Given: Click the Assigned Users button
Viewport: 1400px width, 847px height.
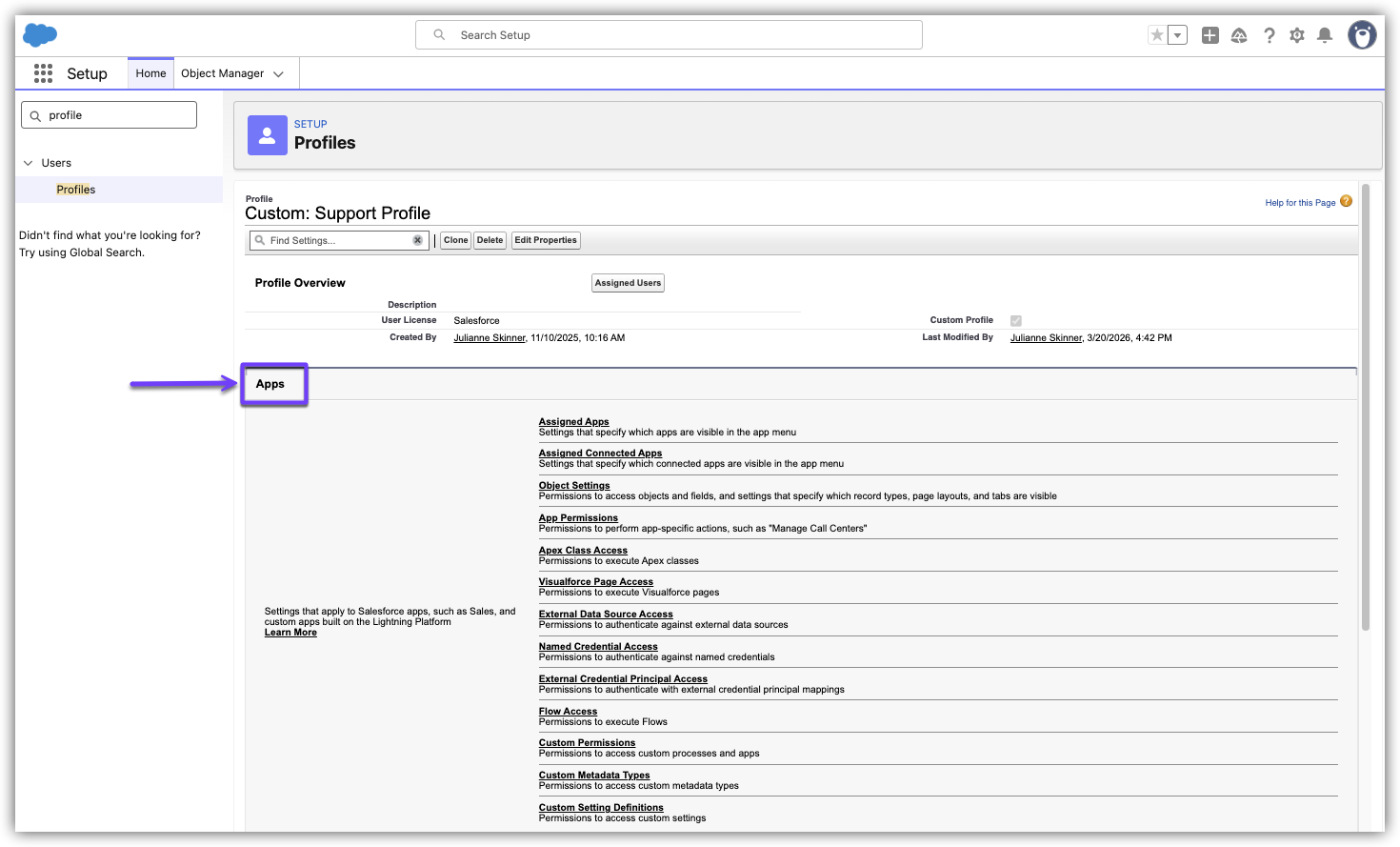Looking at the screenshot, I should (x=628, y=283).
